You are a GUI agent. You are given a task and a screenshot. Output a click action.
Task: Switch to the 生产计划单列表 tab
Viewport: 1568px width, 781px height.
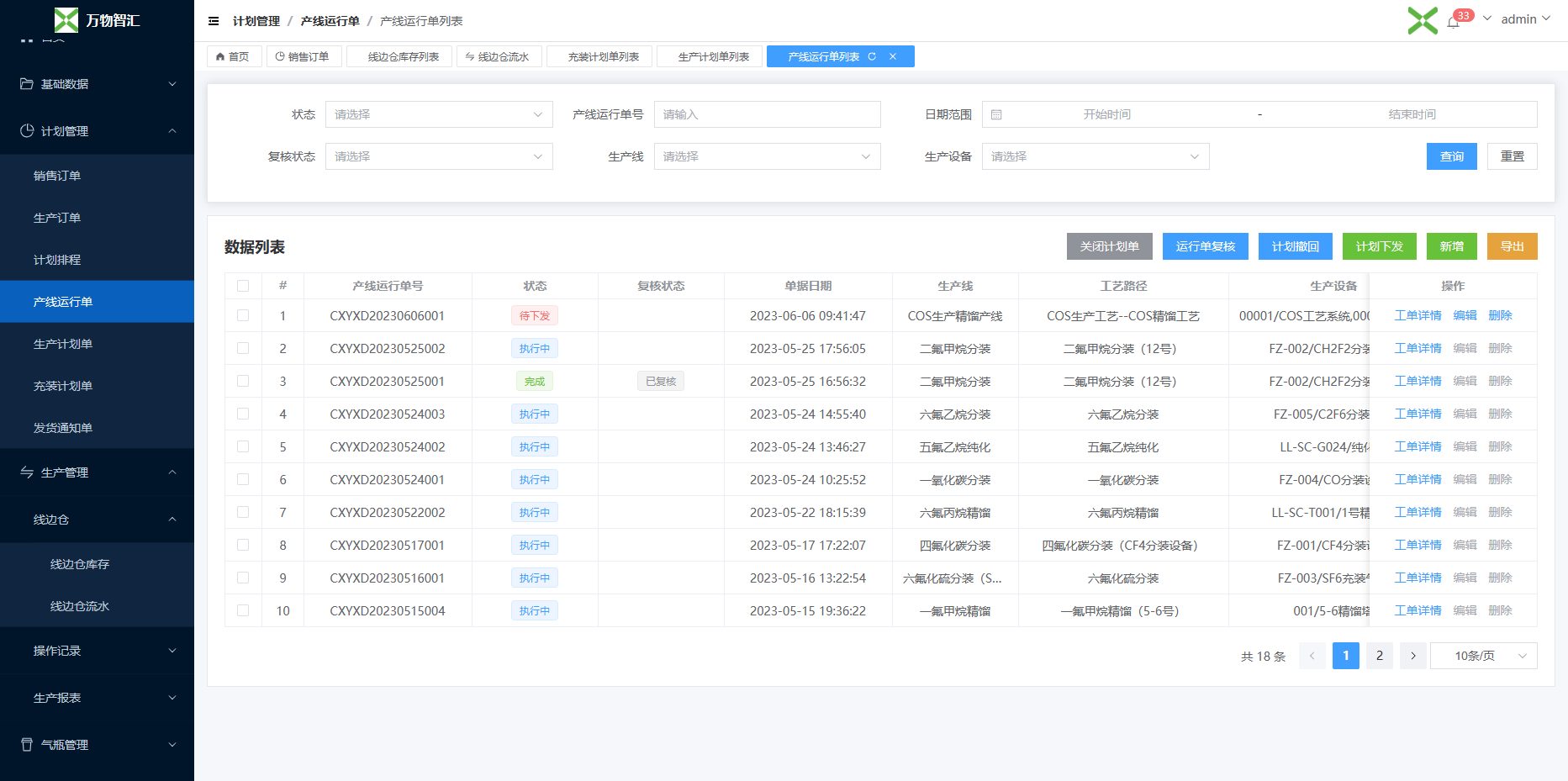point(712,56)
